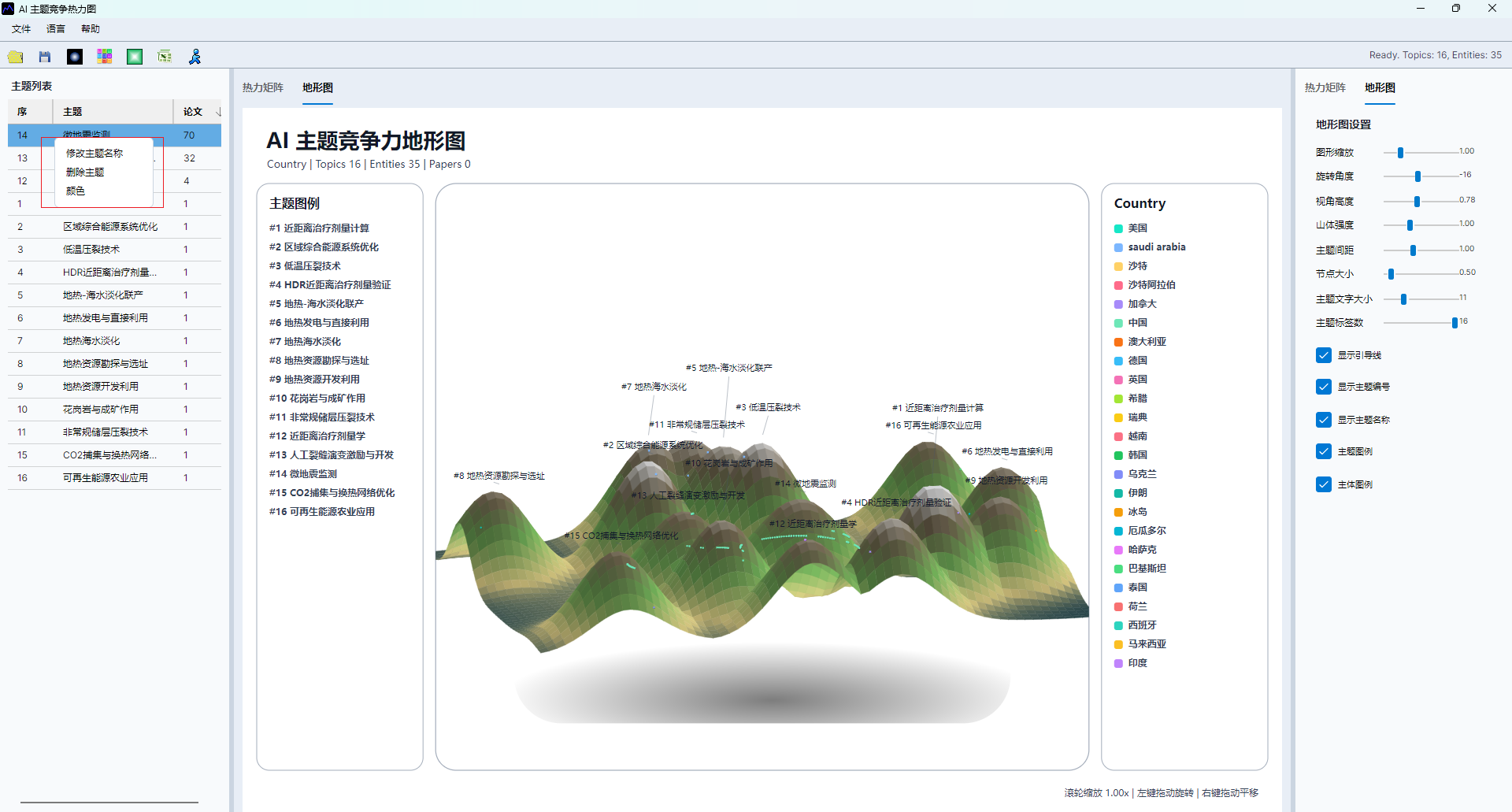Image resolution: width=1512 pixels, height=812 pixels.
Task: Toggle the 显示主题名称 checkbox
Action: click(1324, 420)
